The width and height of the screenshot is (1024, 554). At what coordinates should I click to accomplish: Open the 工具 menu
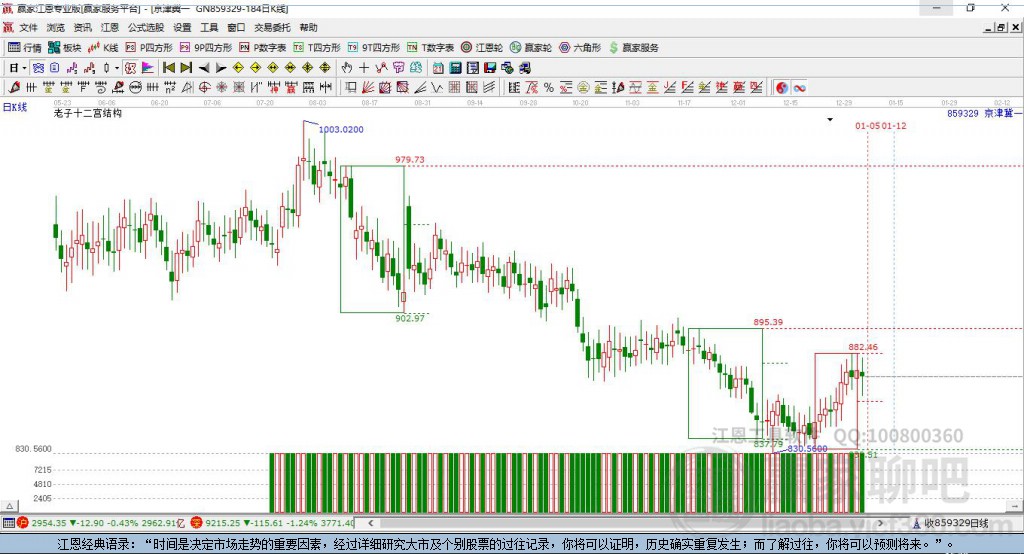[209, 27]
